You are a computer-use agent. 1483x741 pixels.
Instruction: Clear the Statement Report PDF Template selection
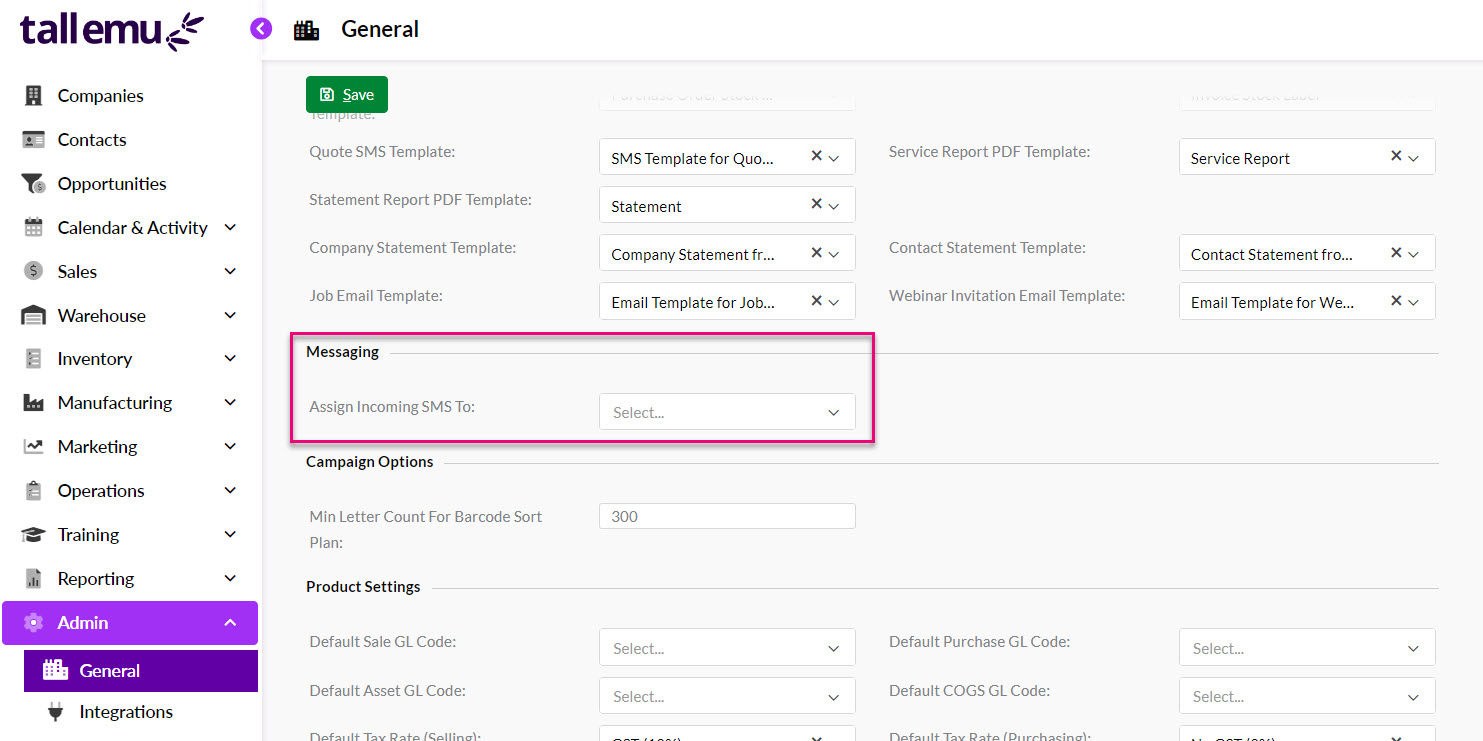coord(816,204)
